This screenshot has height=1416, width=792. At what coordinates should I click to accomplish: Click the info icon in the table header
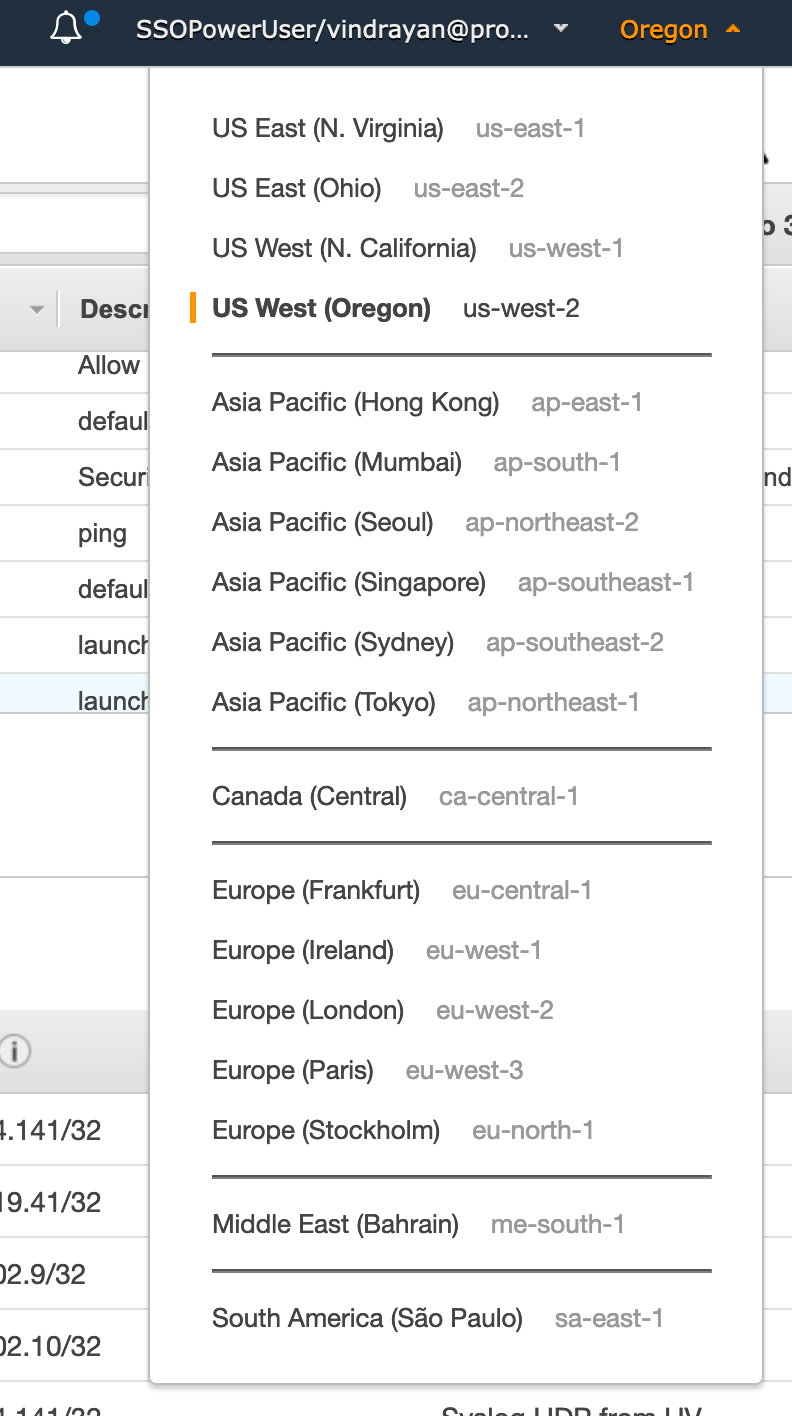click(x=15, y=1051)
